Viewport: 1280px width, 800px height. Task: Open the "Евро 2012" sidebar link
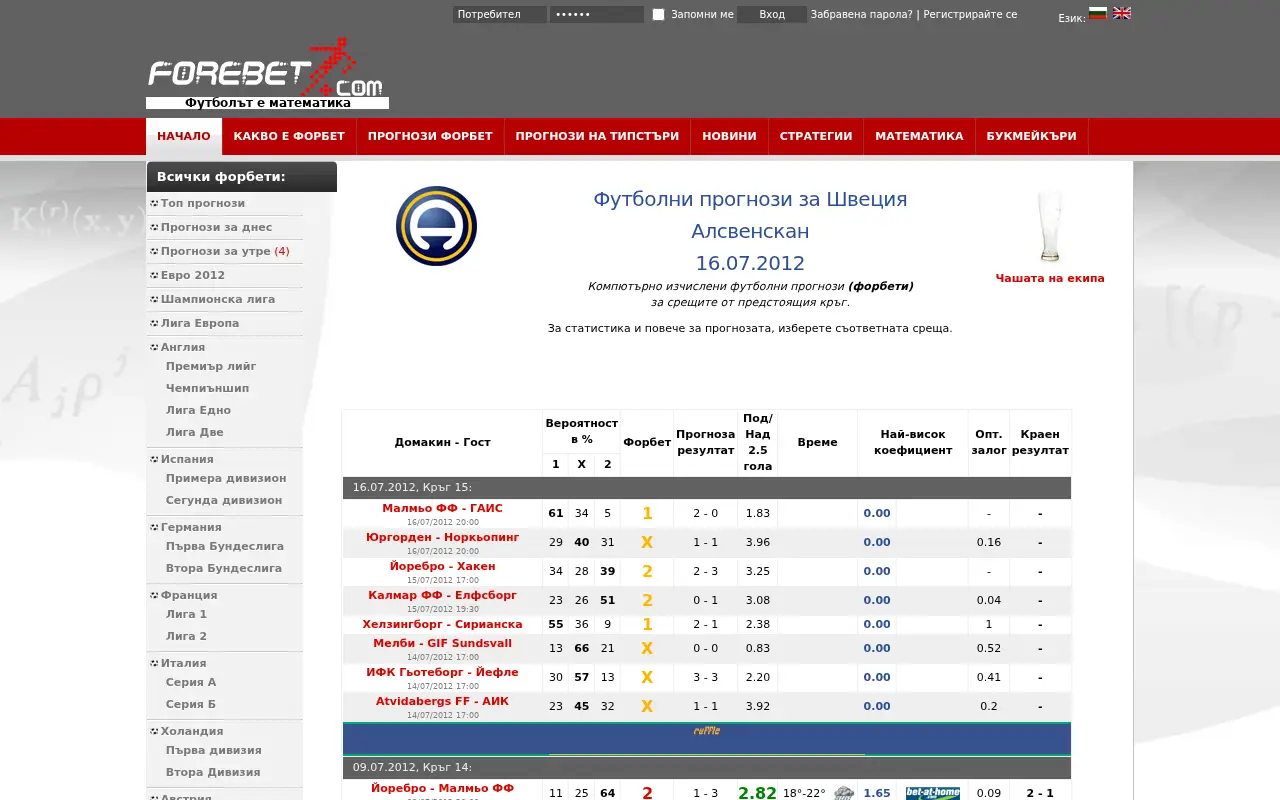193,276
